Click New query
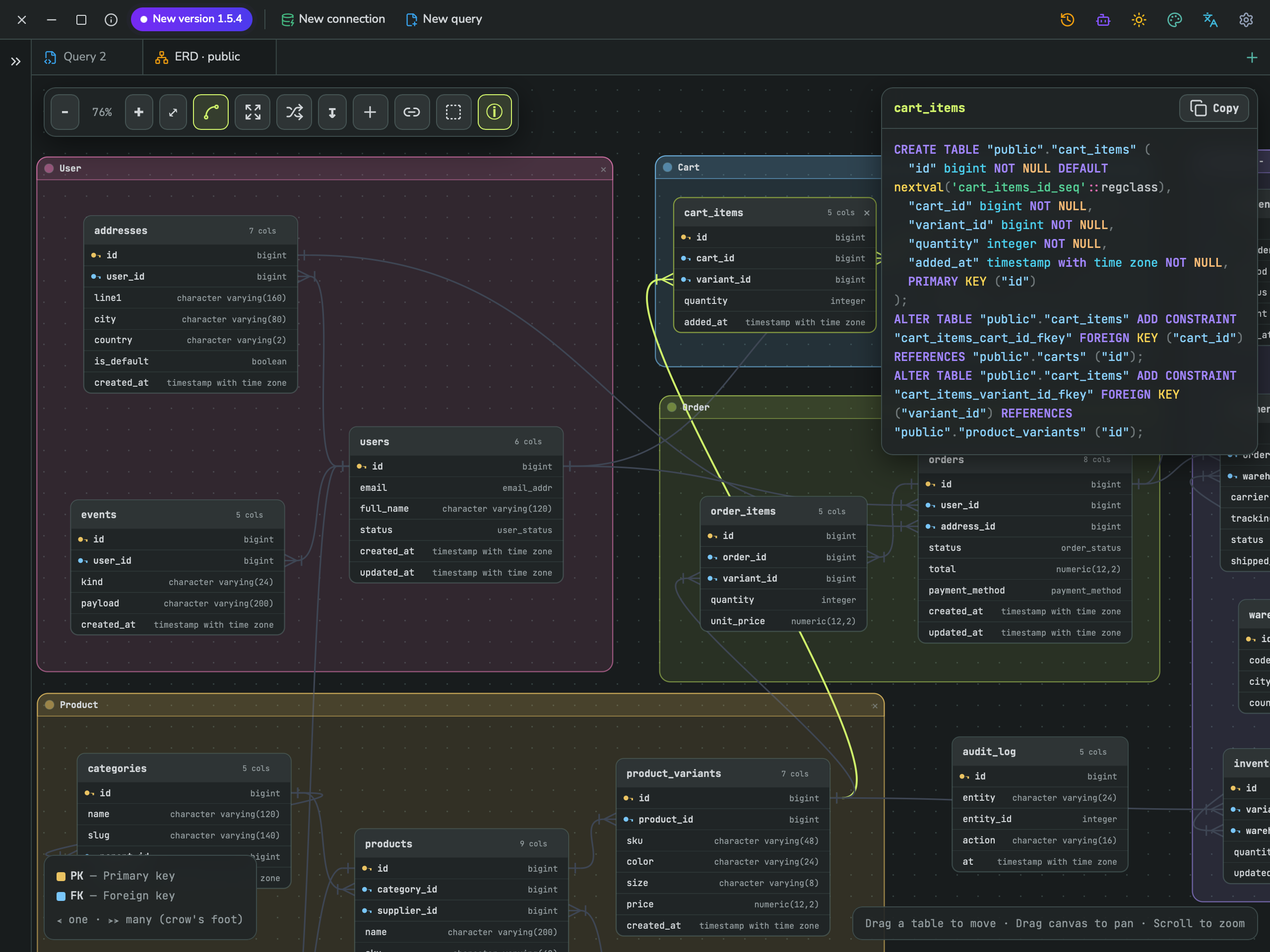Screen dimensions: 1270x952 tap(444, 19)
